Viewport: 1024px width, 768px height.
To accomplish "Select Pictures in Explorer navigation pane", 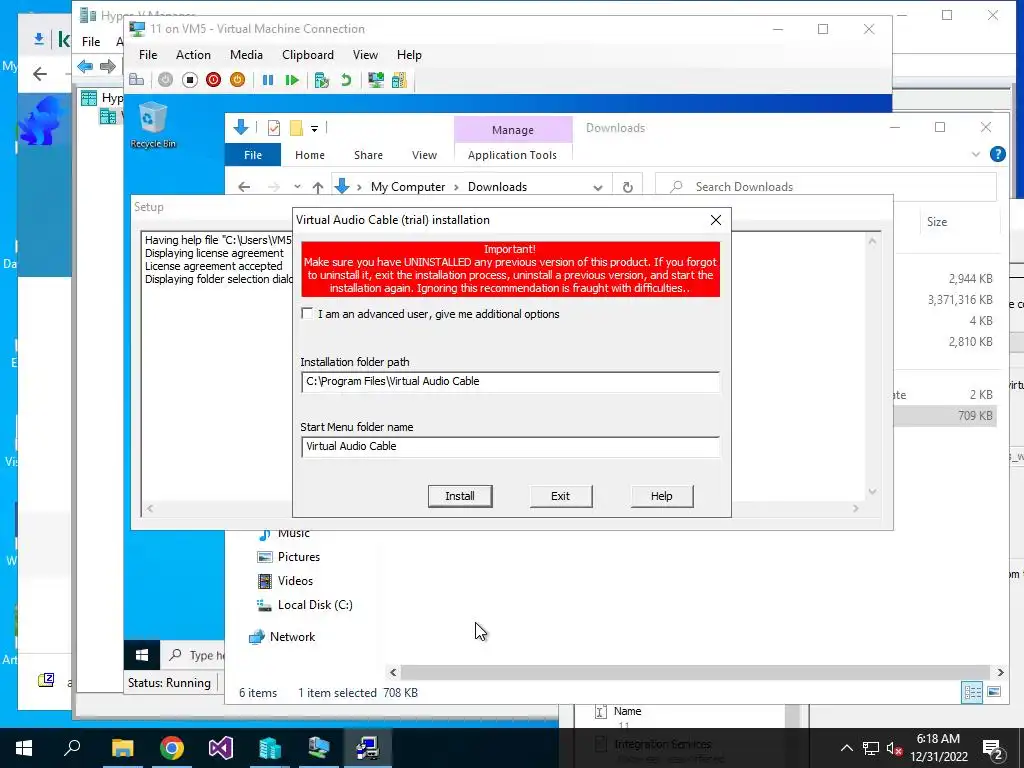I will pos(298,557).
